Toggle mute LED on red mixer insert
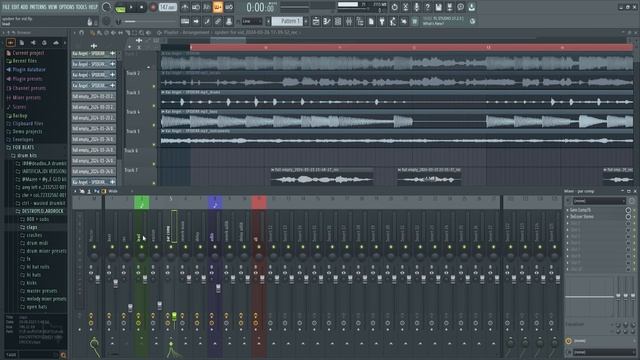The height and width of the screenshot is (360, 640). [x=259, y=247]
